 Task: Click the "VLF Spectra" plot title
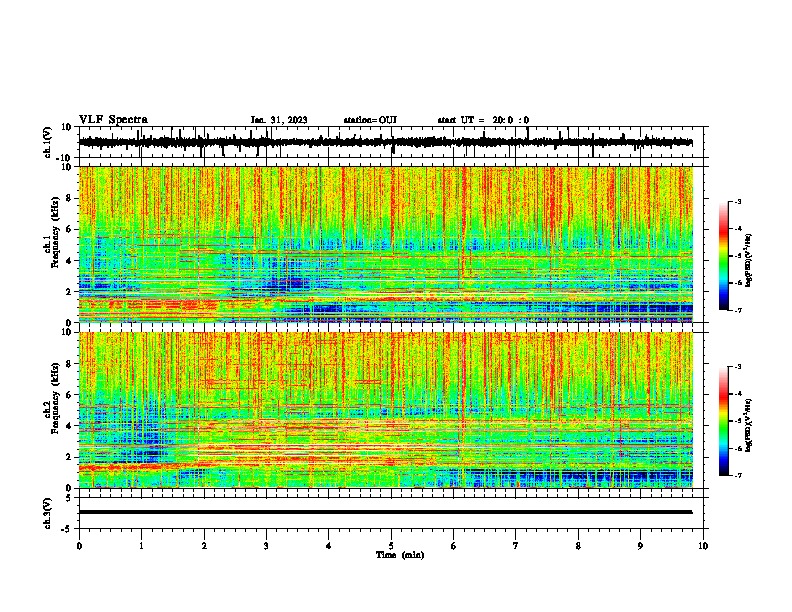point(113,120)
